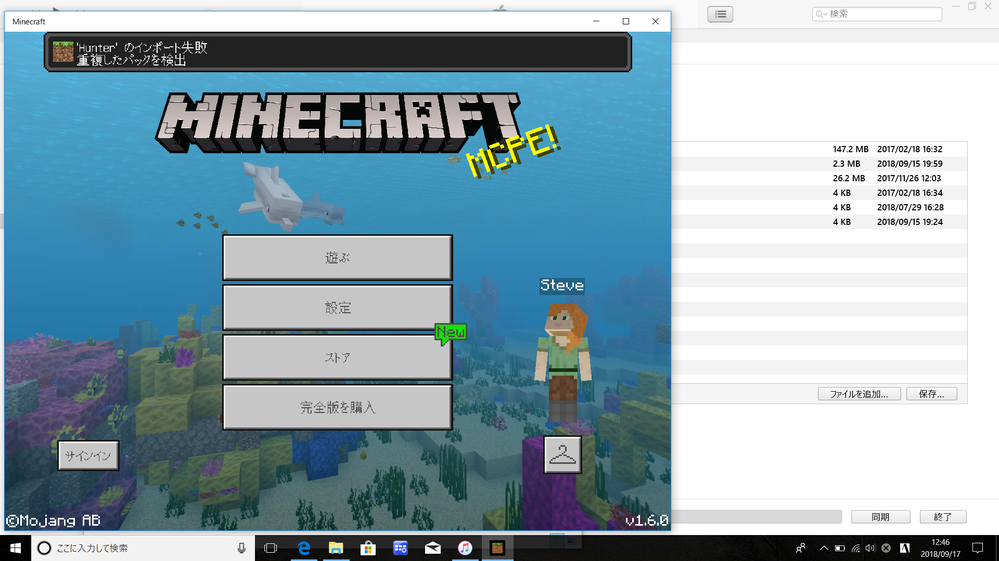The height and width of the screenshot is (561, 999).
Task: Select the 26.2 MB file row
Action: (820, 178)
